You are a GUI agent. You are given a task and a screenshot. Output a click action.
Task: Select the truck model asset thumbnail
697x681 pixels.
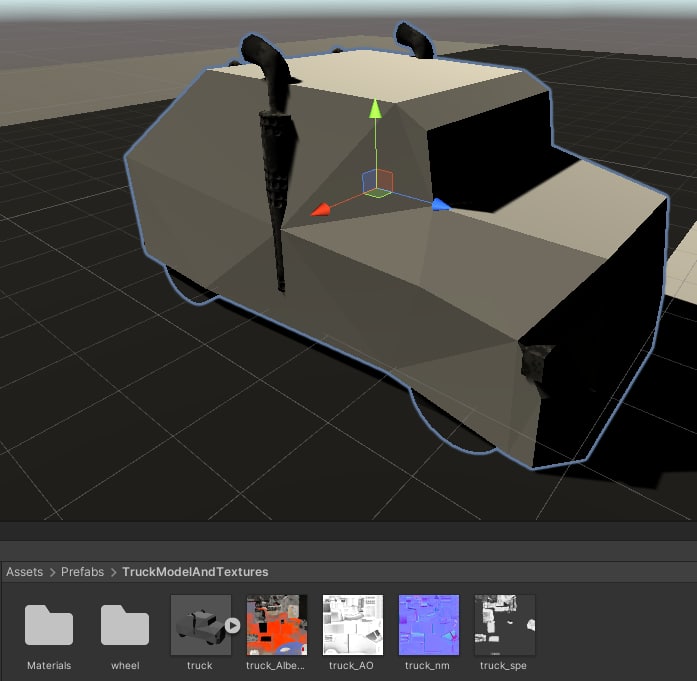(x=200, y=625)
